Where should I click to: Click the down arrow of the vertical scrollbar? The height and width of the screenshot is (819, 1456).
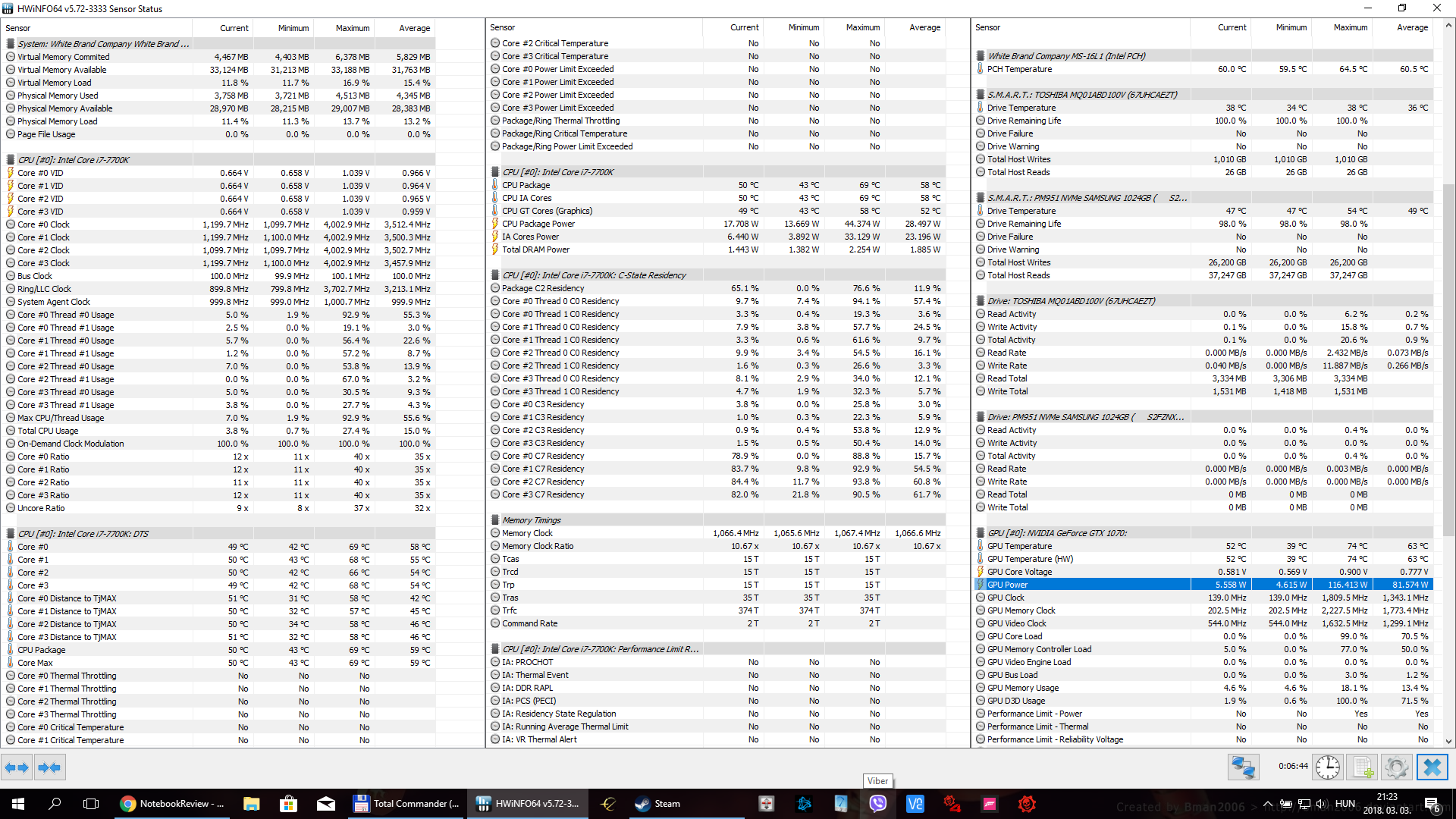(x=1448, y=741)
